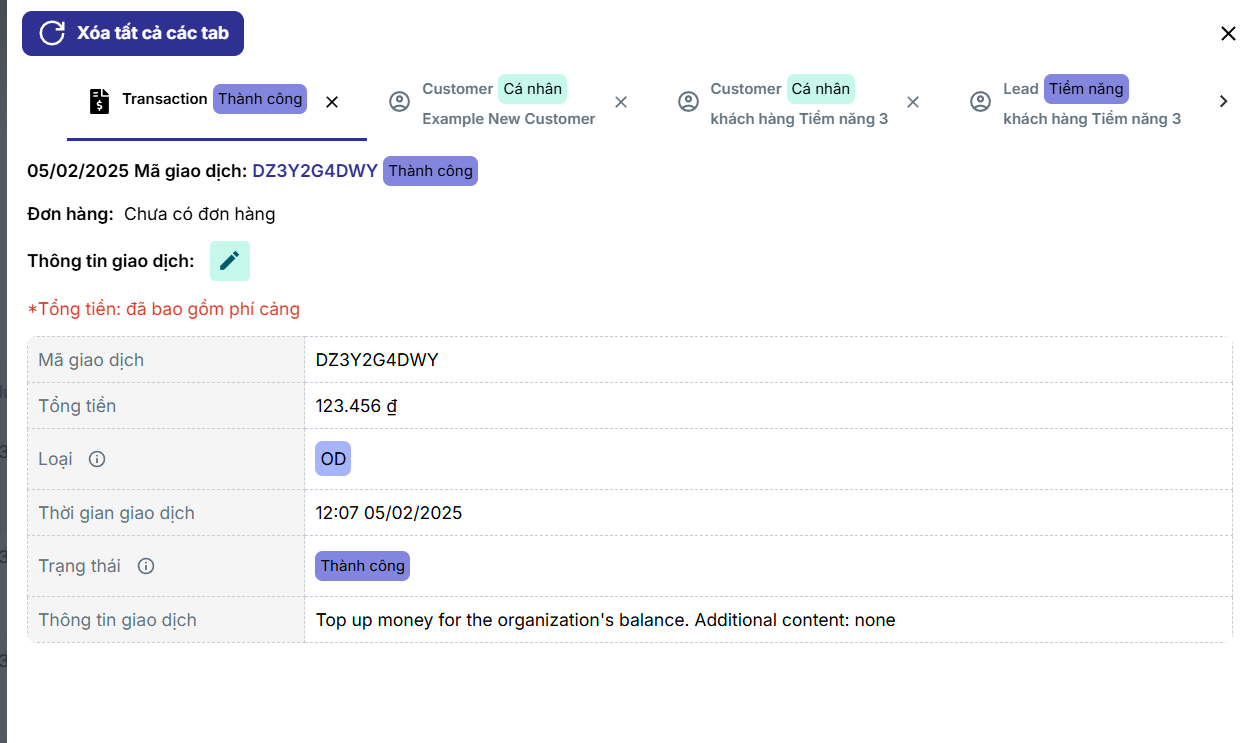Click the Tiềm năng badge on the Lead tab
Viewport: 1250px width, 743px height.
[1087, 89]
